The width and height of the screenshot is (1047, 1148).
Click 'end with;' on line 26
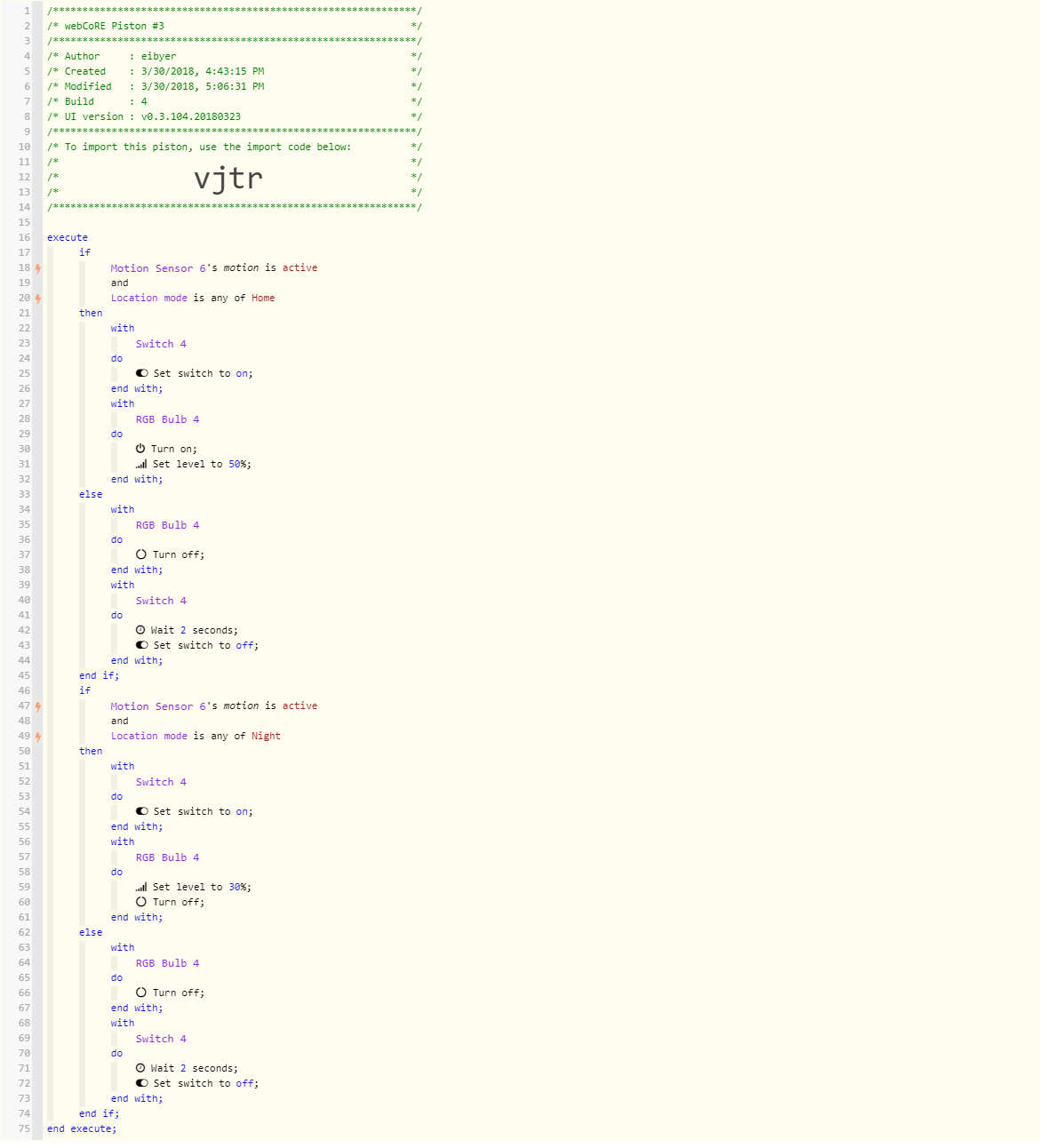[137, 389]
